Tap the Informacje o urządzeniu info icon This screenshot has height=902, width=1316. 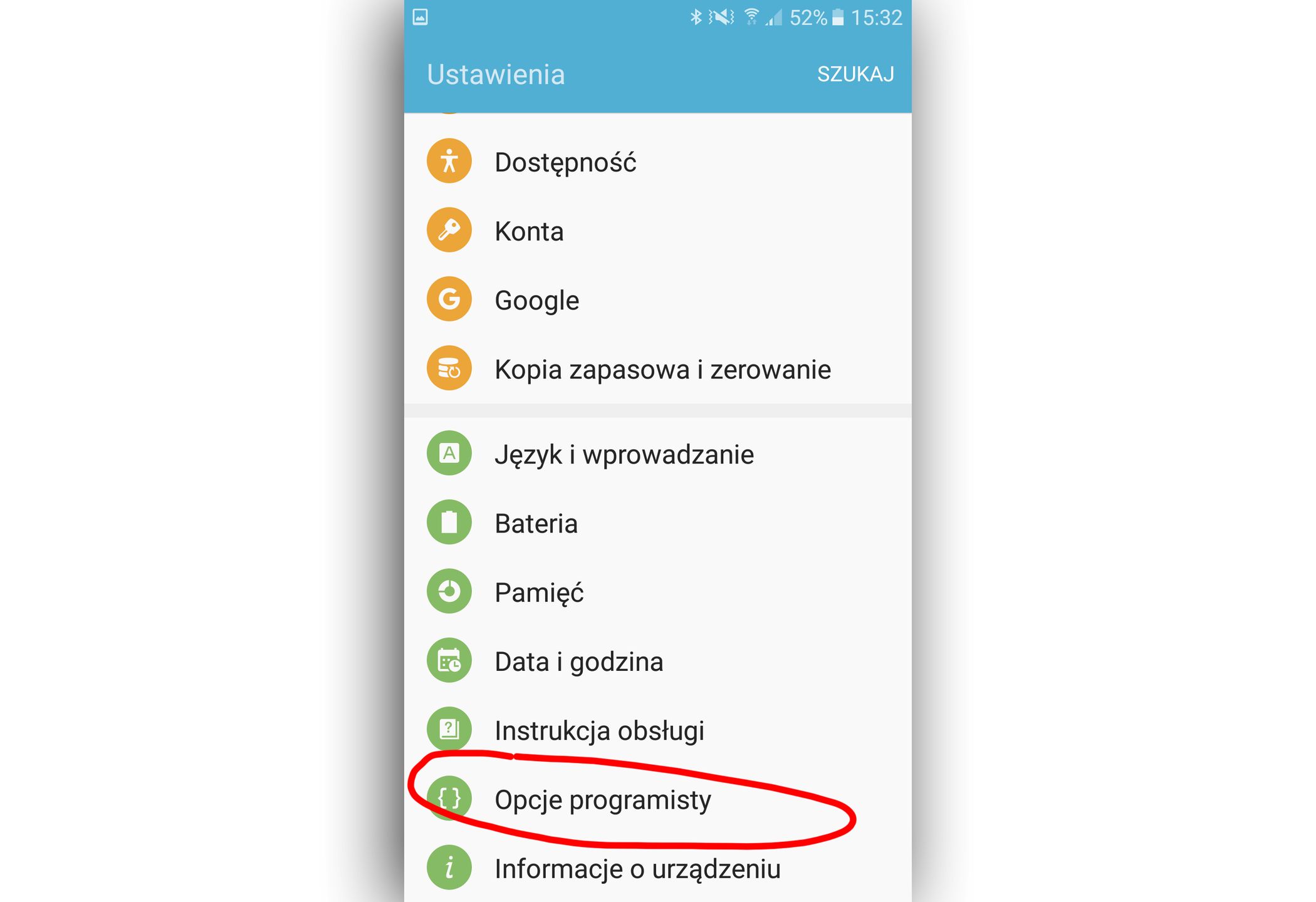click(449, 868)
